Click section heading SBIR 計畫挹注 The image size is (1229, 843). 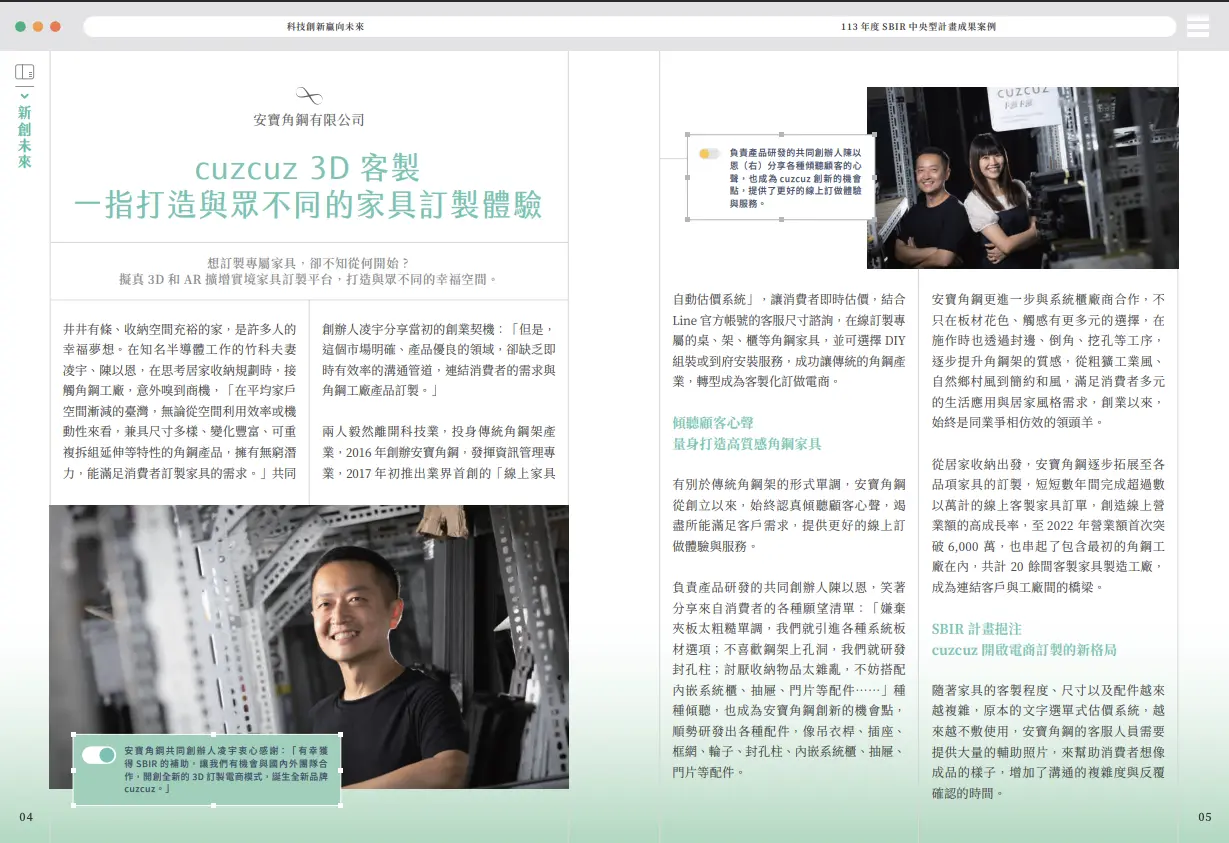point(976,629)
